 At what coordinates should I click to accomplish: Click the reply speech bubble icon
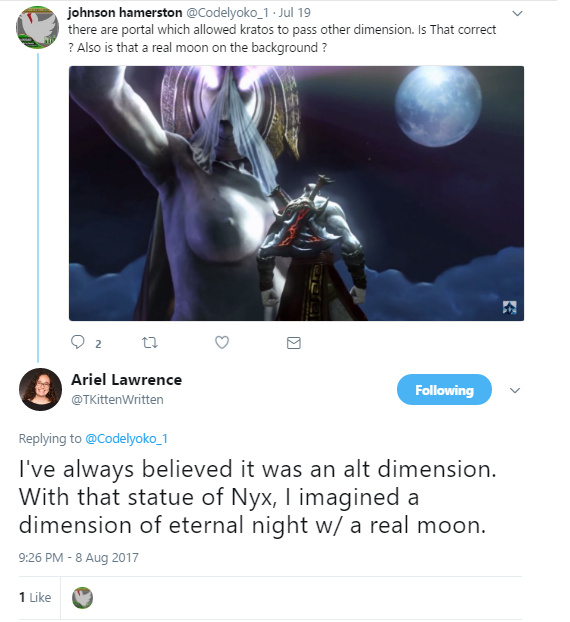(77, 342)
